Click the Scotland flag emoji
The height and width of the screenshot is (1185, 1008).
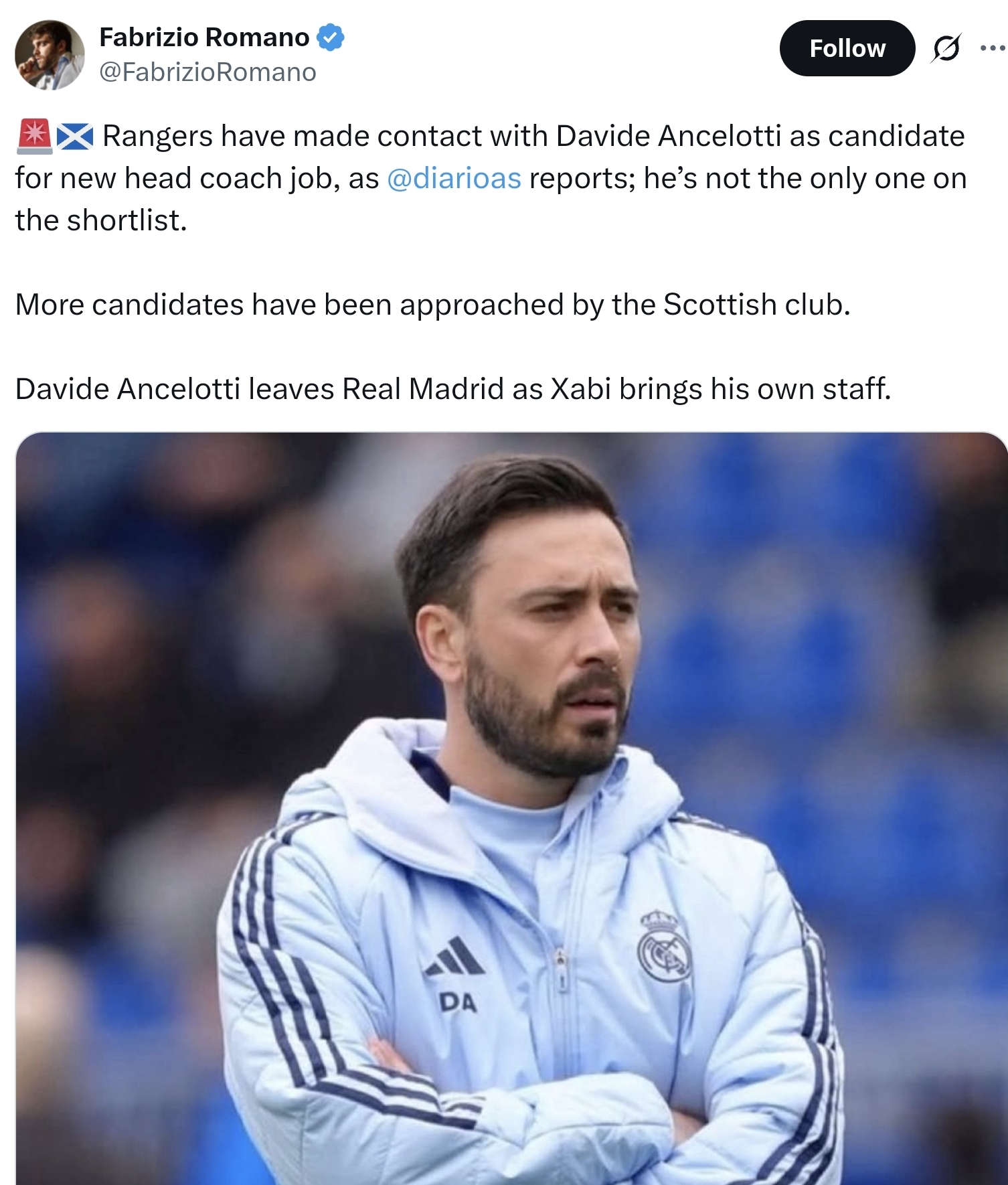coord(75,137)
